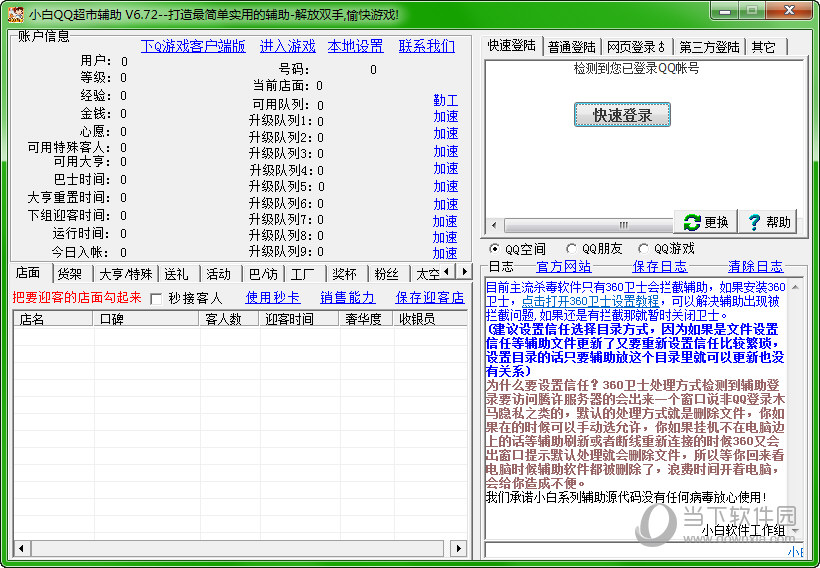Click the 联系我们 link
The image size is (820, 568).
click(427, 46)
